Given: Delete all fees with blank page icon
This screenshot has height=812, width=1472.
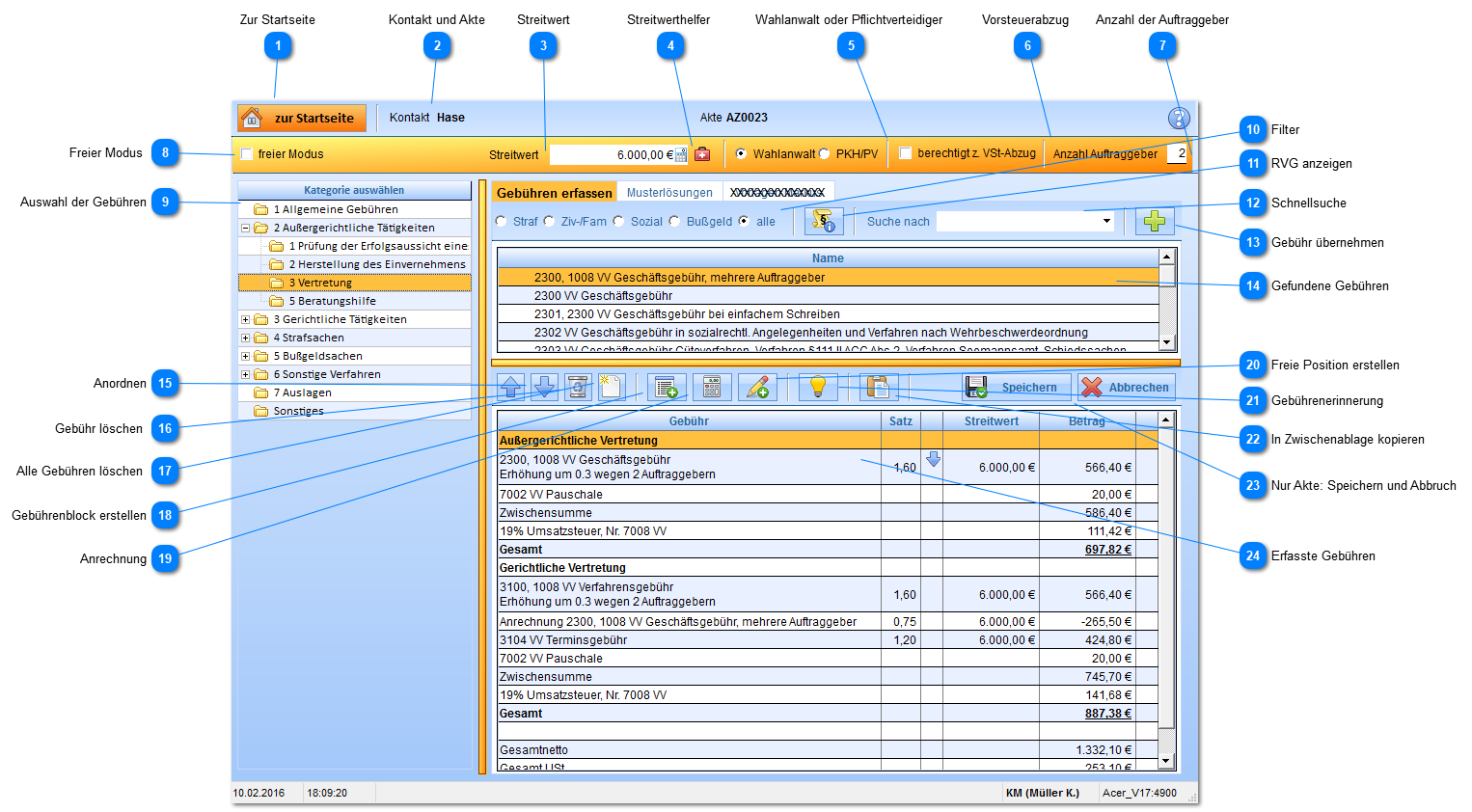Looking at the screenshot, I should pyautogui.click(x=611, y=387).
